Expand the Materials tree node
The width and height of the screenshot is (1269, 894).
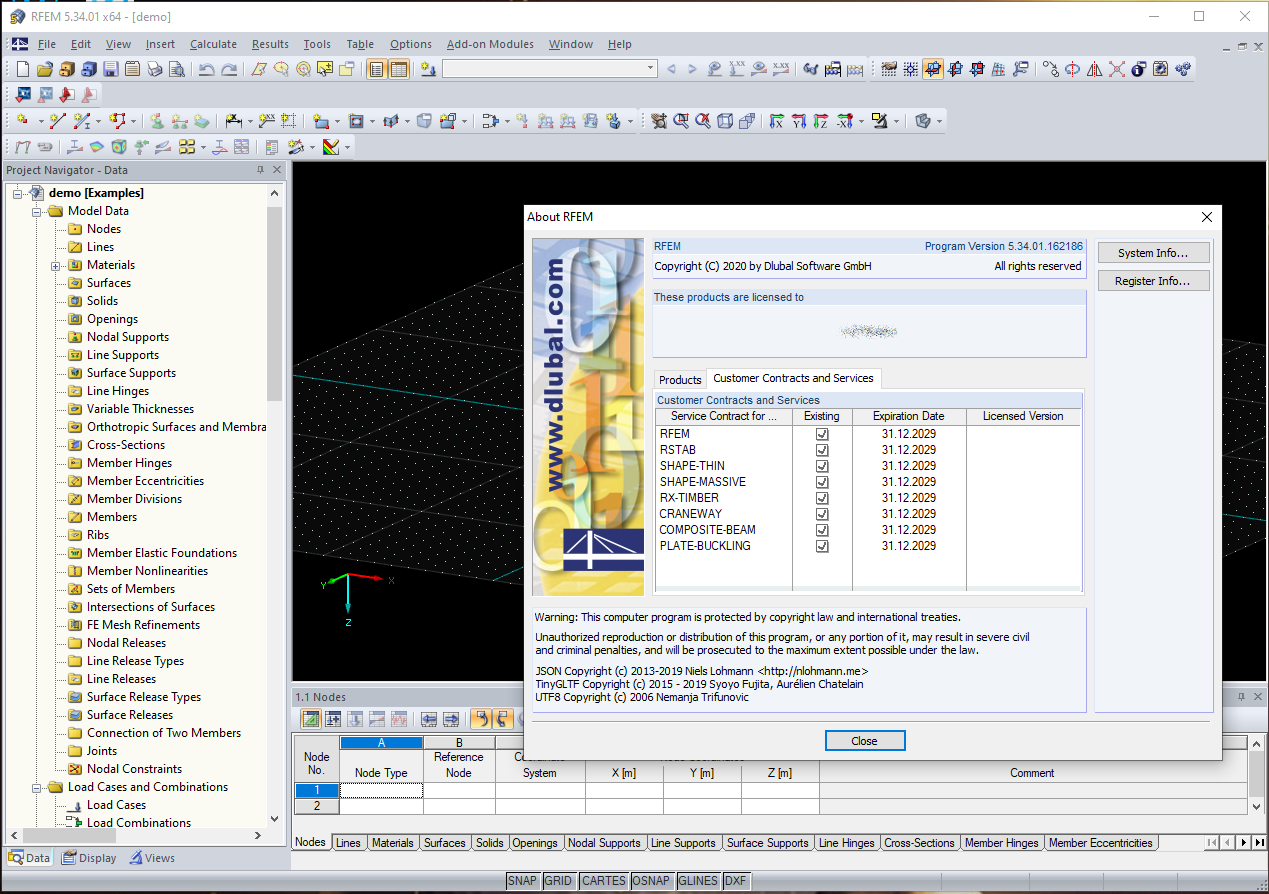tap(56, 266)
